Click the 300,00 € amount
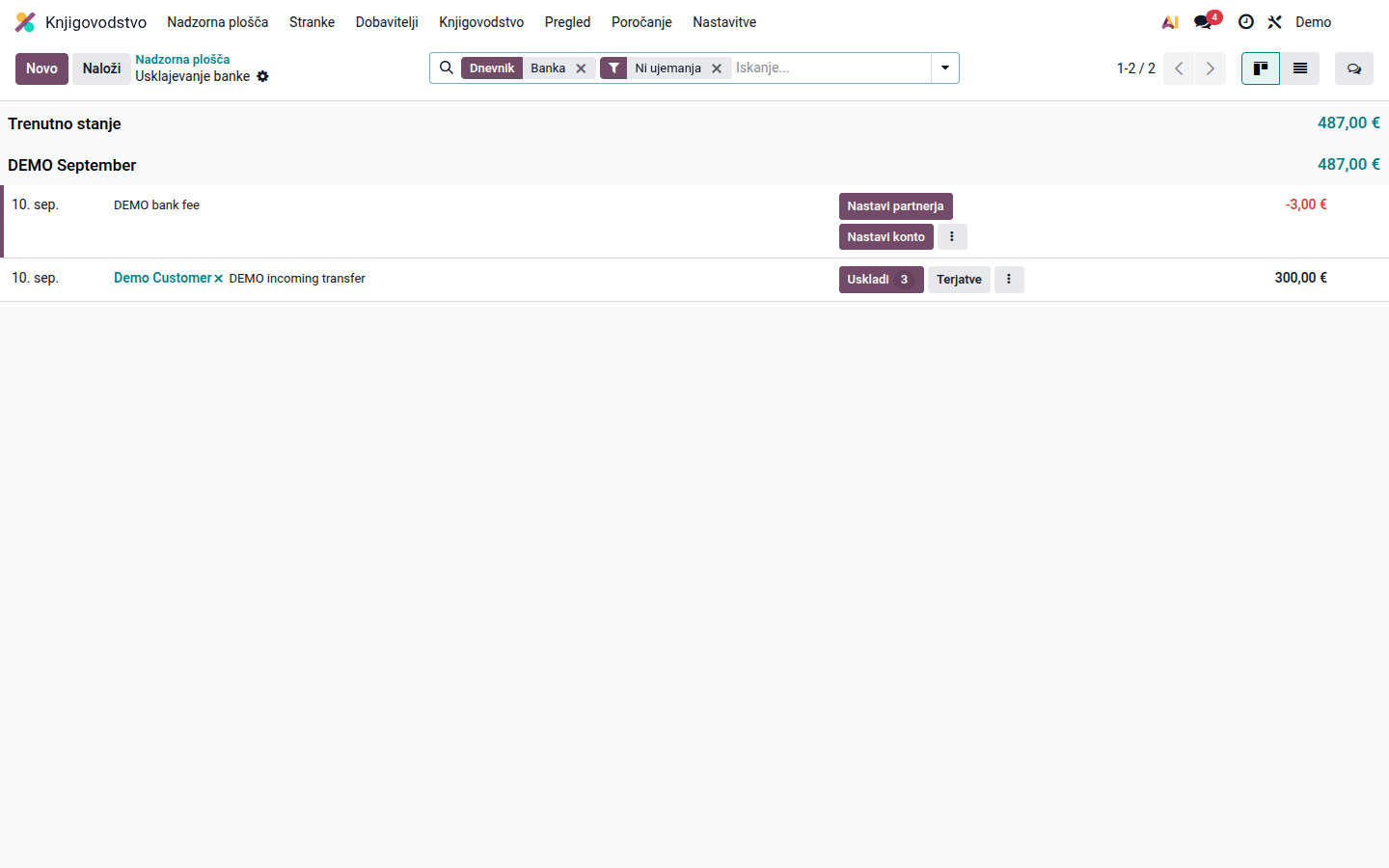Viewport: 1389px width, 868px height. (1300, 278)
